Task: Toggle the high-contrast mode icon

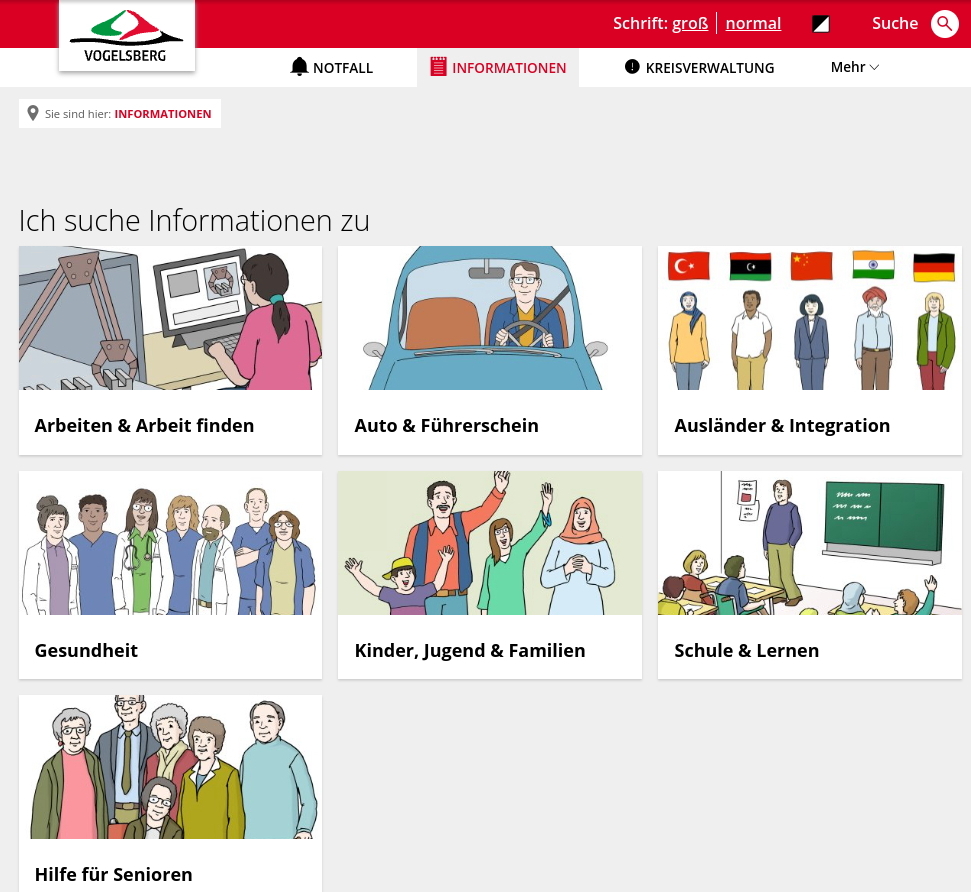Action: coord(821,24)
